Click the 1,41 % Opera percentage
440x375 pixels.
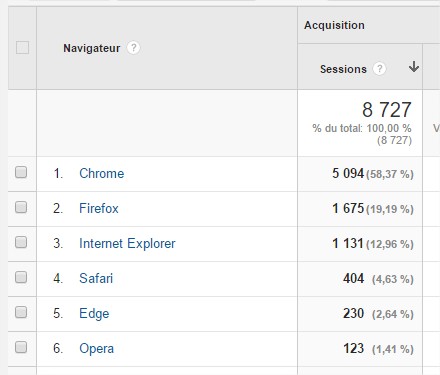[x=393, y=349]
